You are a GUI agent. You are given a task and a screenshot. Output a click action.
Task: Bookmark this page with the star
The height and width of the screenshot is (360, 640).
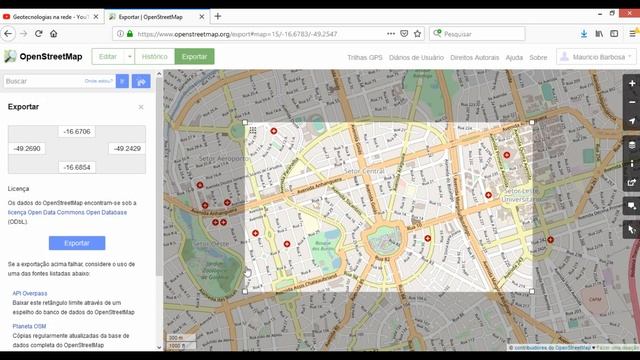click(417, 34)
